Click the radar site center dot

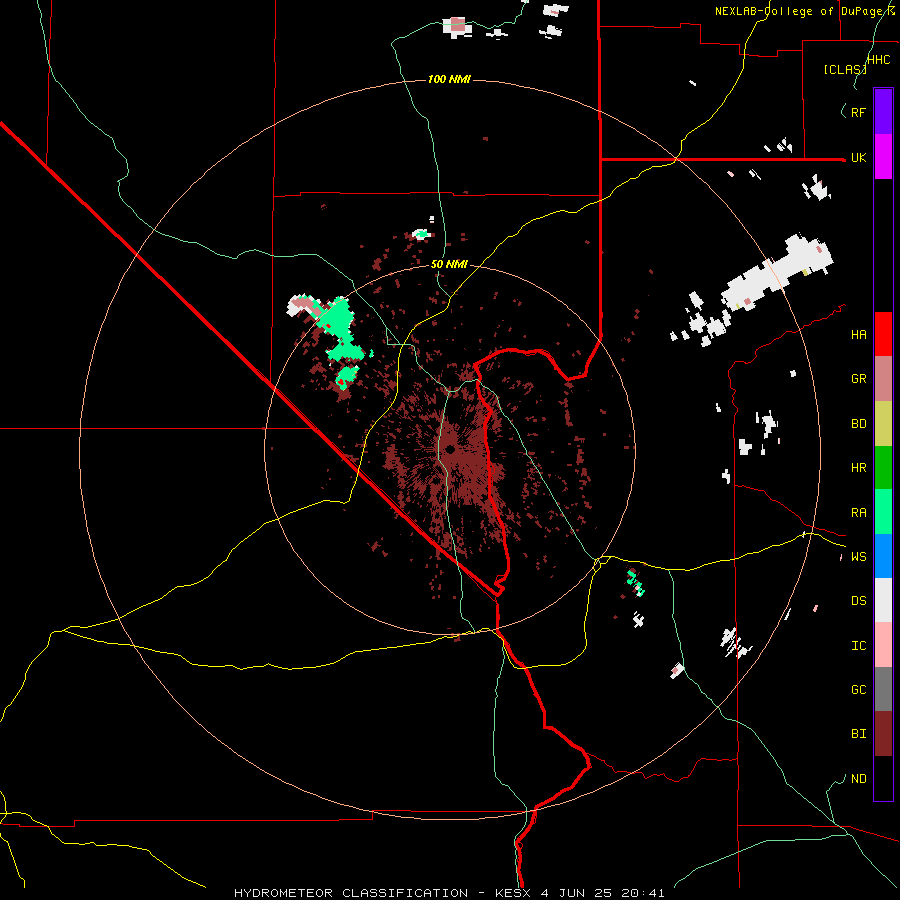[x=450, y=449]
